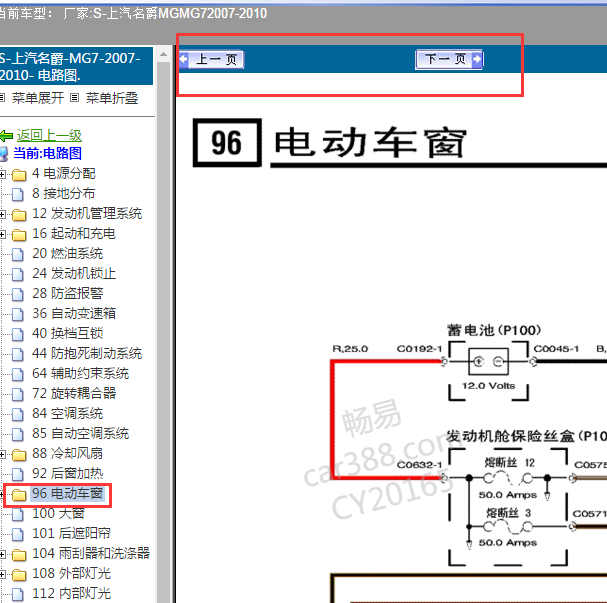Expand the 108 外部灯光 folder node
This screenshot has height=603, width=607.
(2, 574)
